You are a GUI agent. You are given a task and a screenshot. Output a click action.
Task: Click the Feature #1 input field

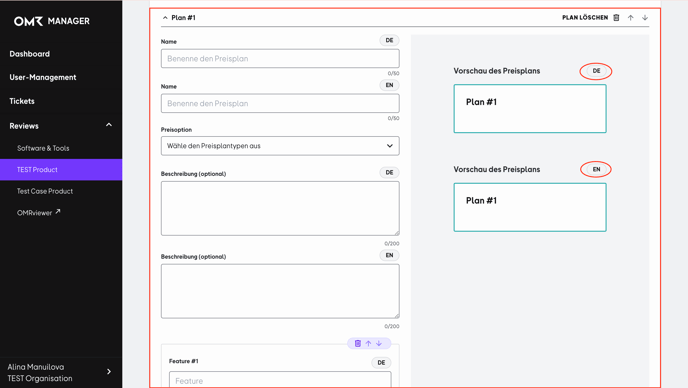point(280,380)
